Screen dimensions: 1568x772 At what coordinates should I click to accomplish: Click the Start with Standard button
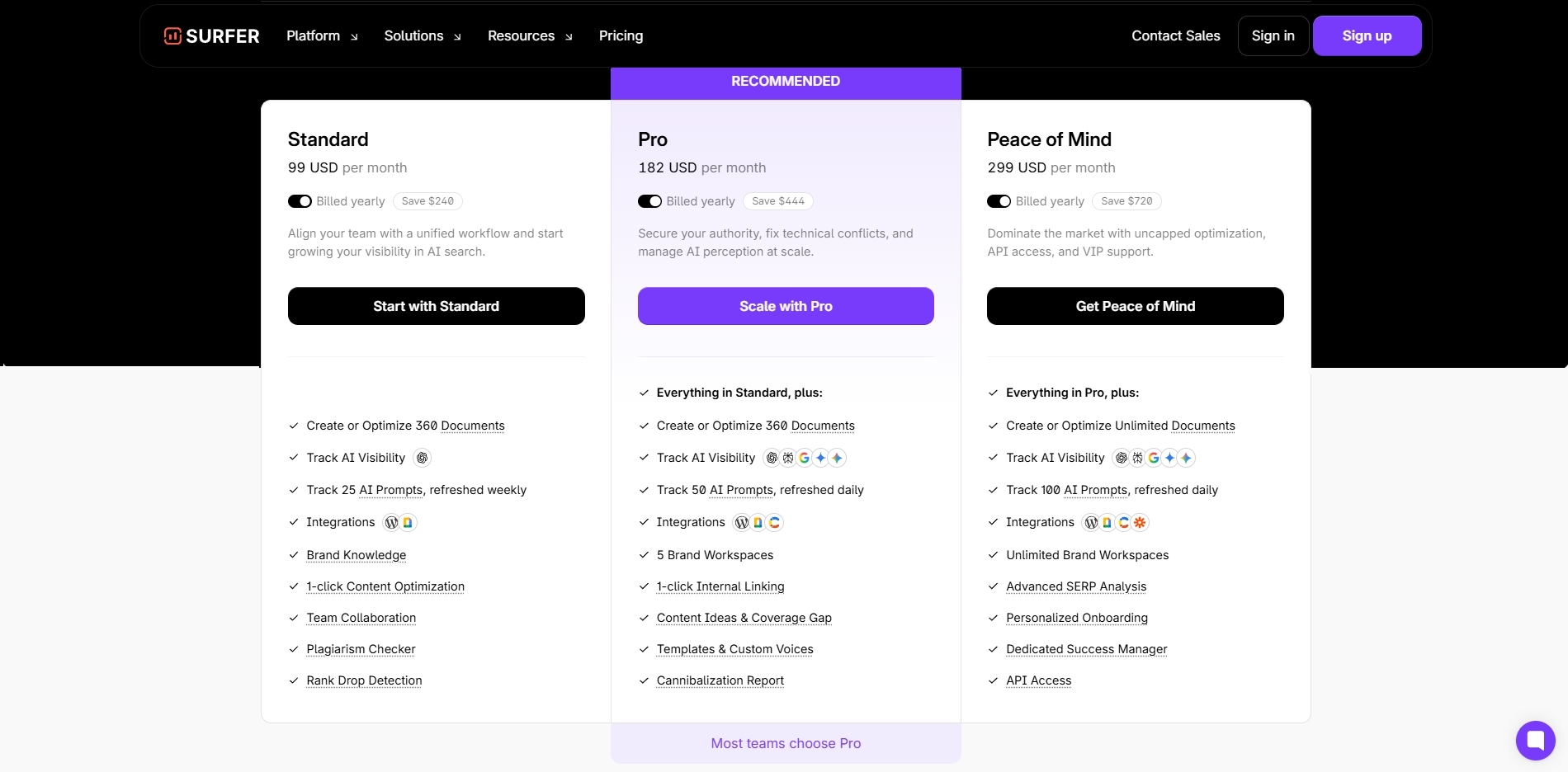tap(436, 306)
